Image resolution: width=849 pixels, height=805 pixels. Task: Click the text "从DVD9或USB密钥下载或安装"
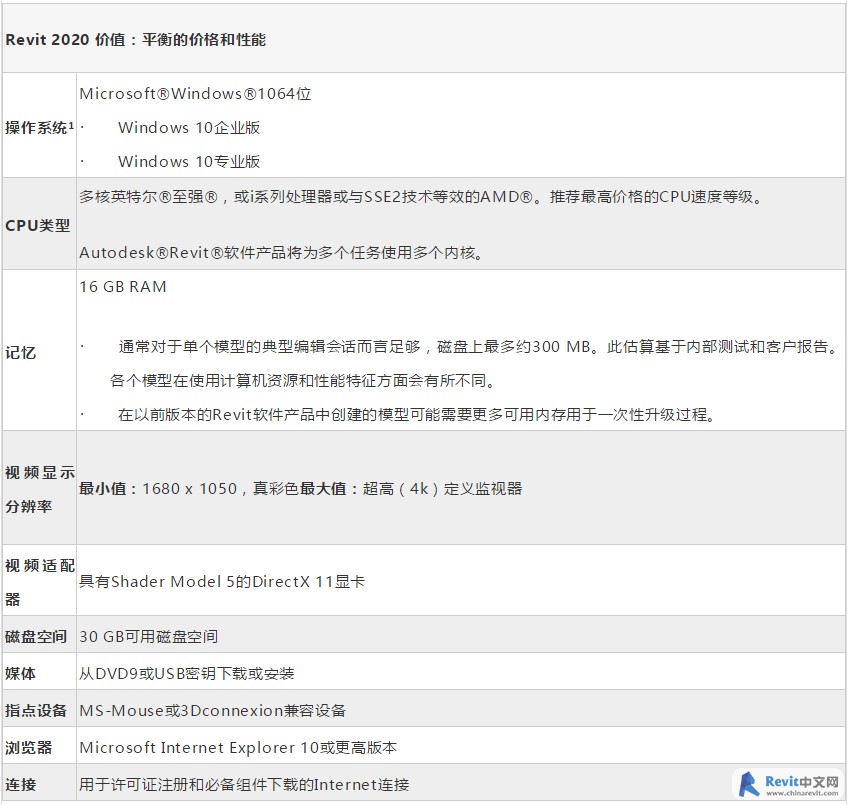[x=187, y=673]
